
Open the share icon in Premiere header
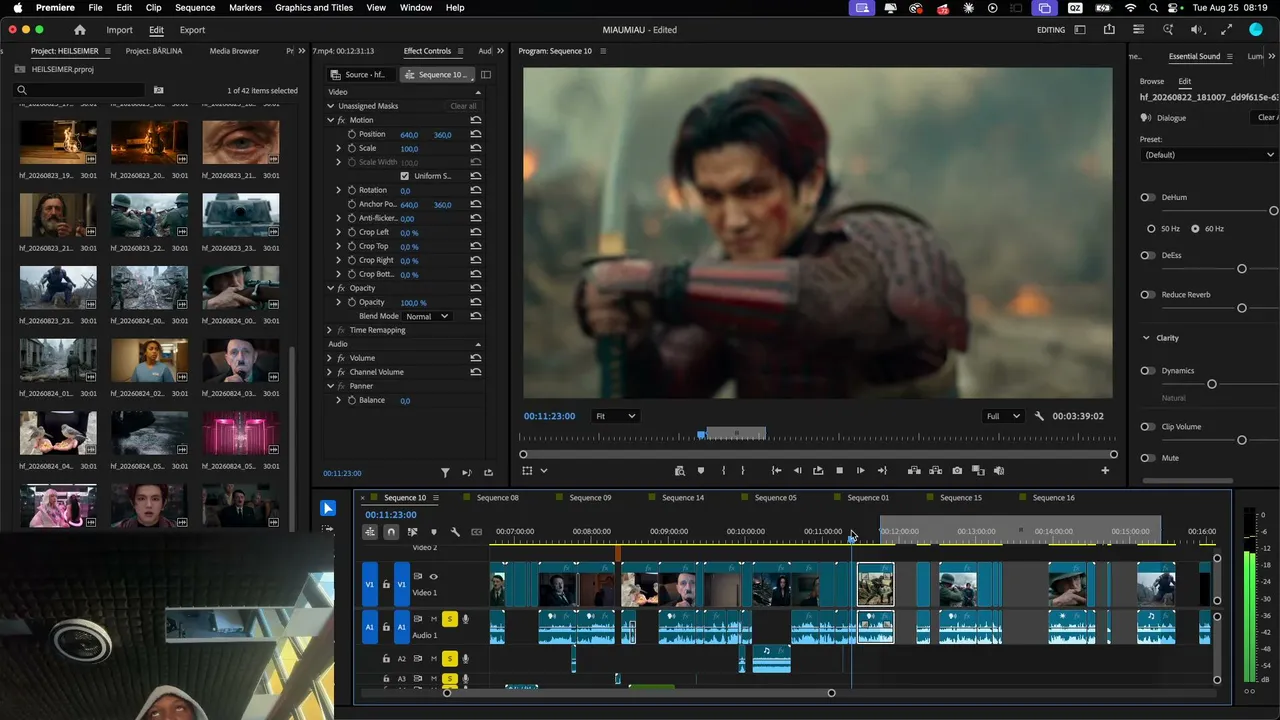(1109, 30)
